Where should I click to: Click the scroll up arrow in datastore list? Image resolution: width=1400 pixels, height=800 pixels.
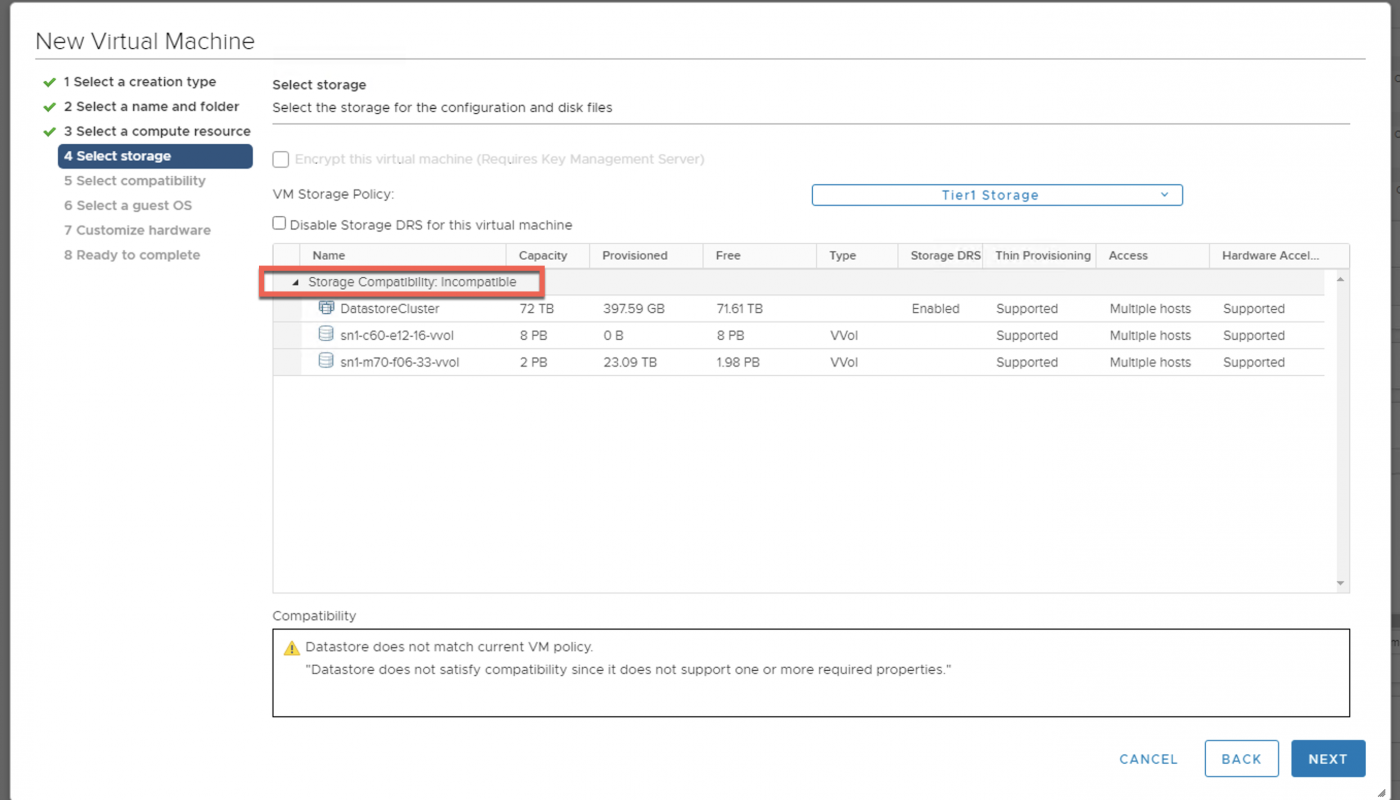1340,279
